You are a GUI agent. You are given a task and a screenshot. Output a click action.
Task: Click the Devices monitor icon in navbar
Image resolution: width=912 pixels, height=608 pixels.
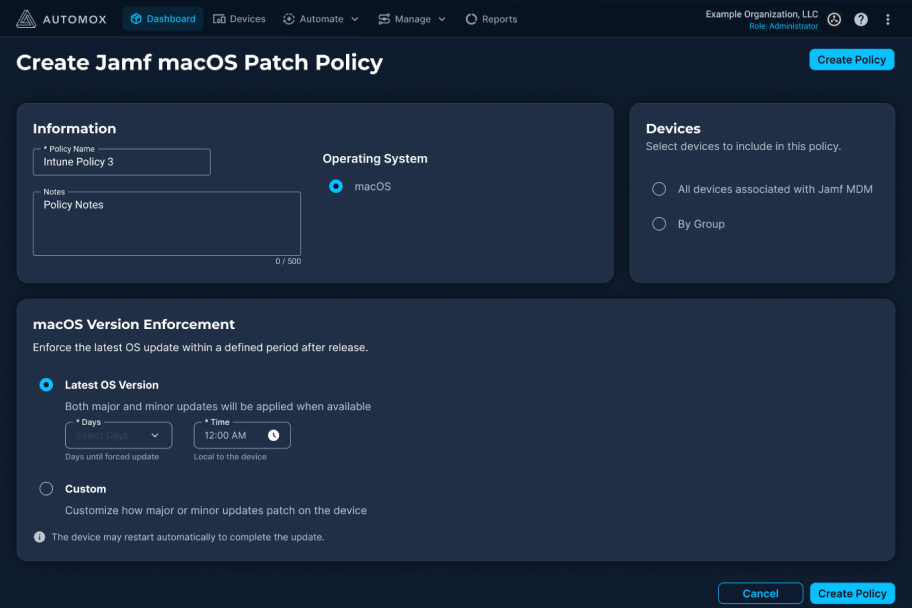coord(219,19)
